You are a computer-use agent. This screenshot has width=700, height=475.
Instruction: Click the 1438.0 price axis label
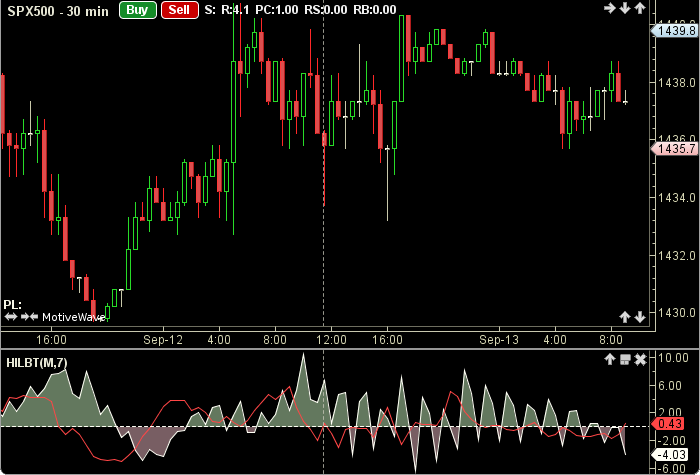pos(677,83)
